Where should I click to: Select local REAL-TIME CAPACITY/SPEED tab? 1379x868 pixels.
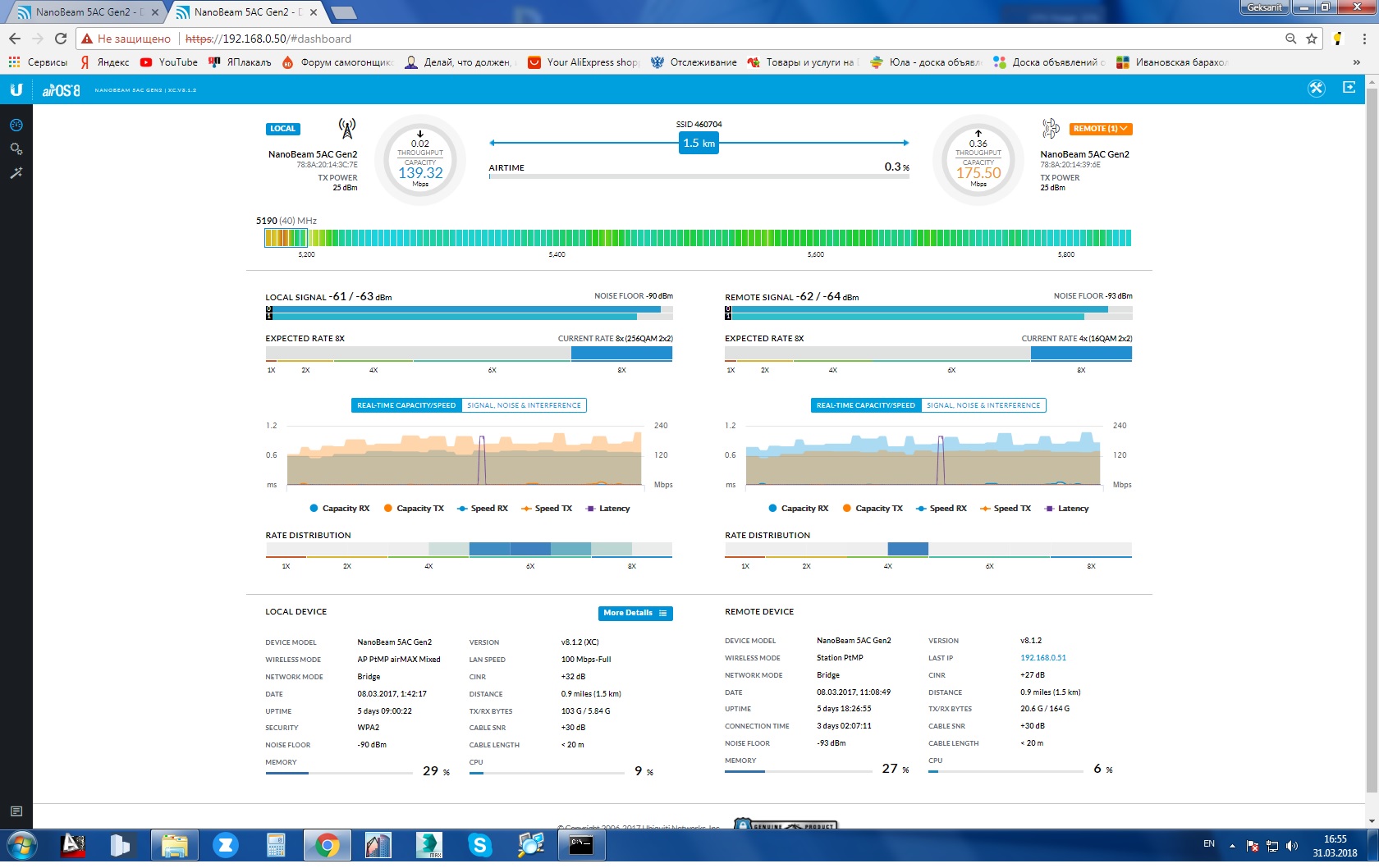coord(406,405)
